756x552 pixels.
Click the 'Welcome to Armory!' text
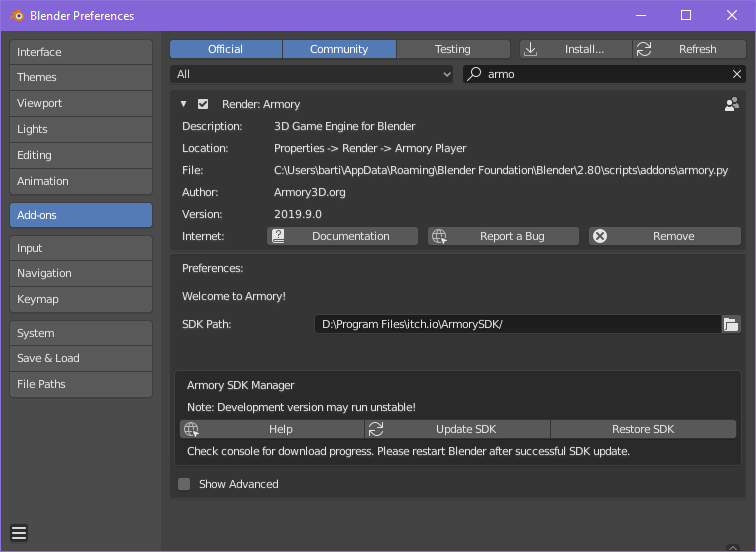(x=234, y=296)
